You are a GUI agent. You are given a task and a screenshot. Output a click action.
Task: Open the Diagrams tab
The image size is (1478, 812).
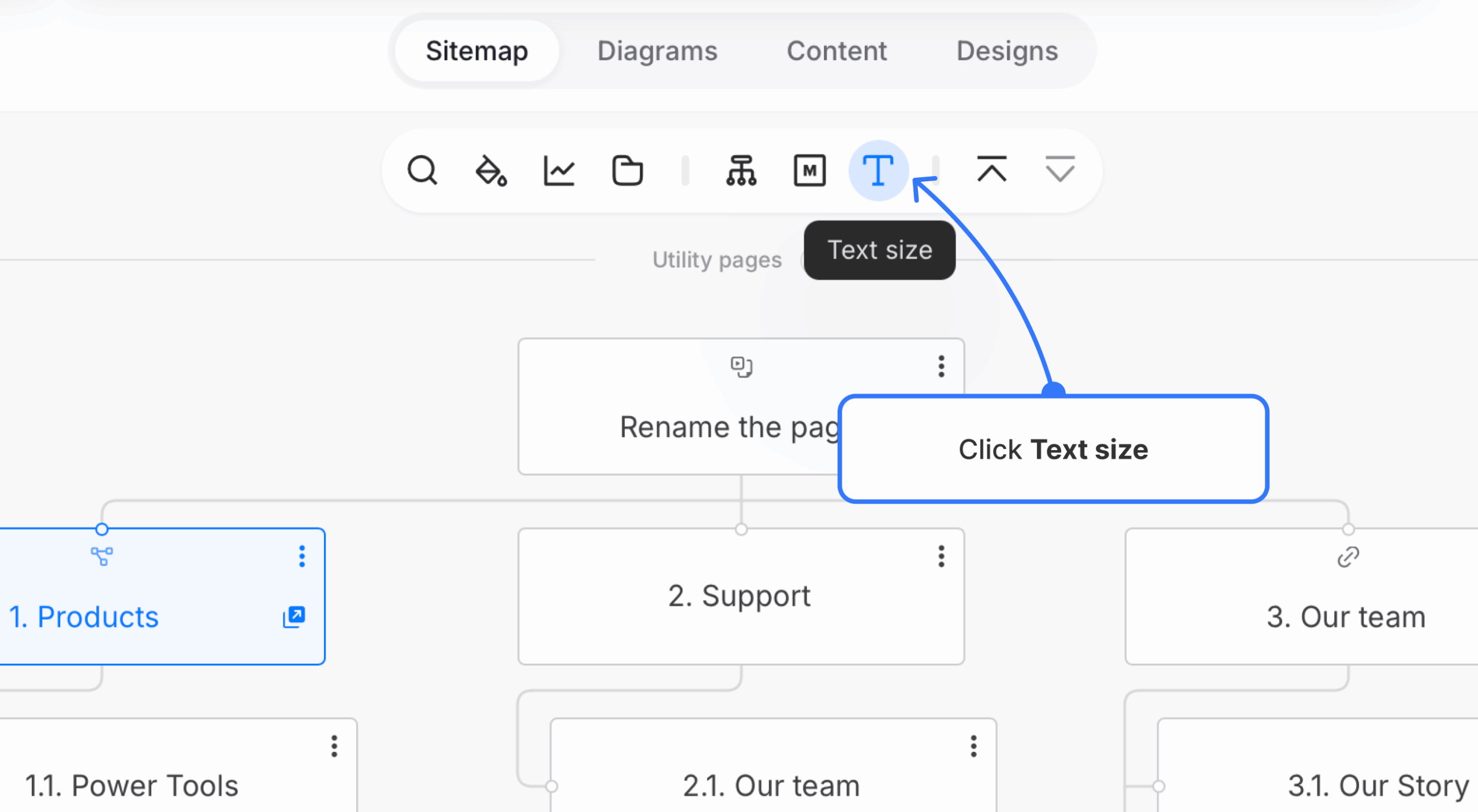(657, 51)
